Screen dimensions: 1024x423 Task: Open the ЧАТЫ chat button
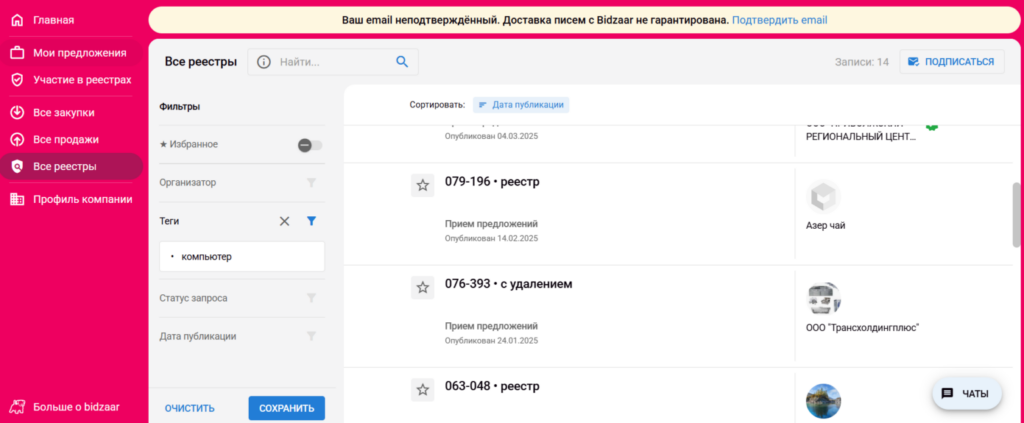pos(966,394)
